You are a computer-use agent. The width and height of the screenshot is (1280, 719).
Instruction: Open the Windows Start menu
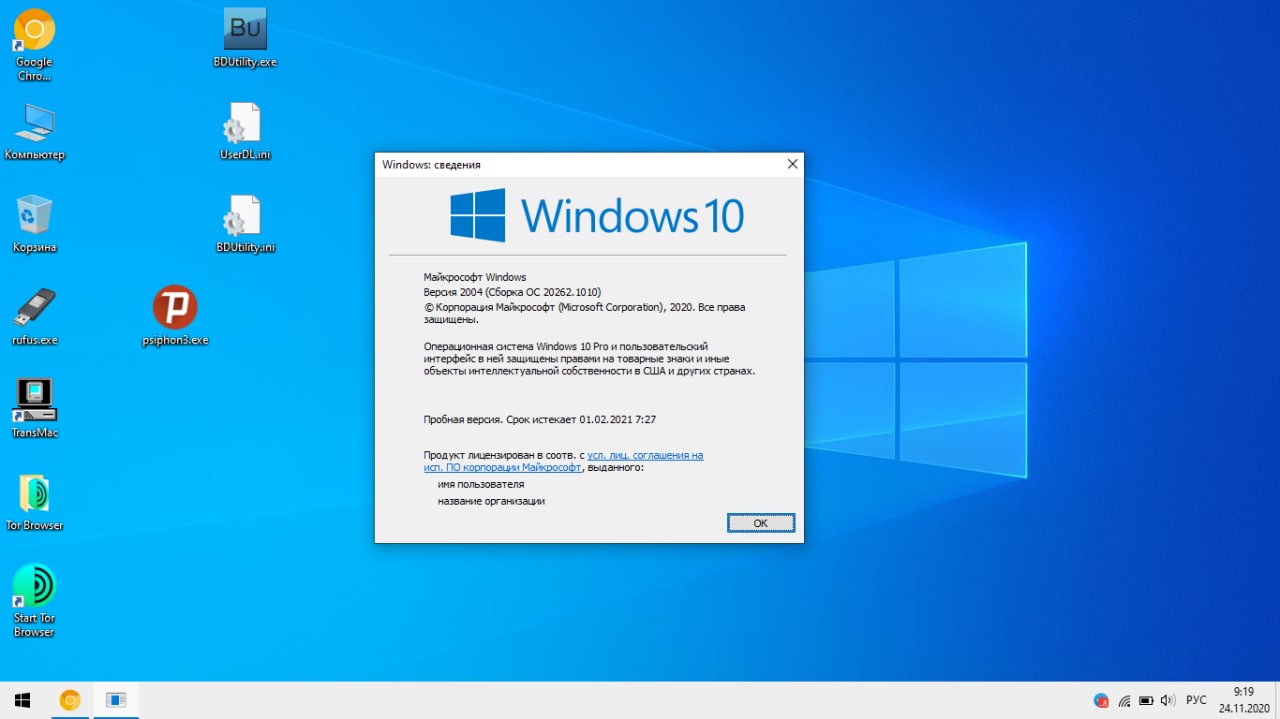point(22,700)
